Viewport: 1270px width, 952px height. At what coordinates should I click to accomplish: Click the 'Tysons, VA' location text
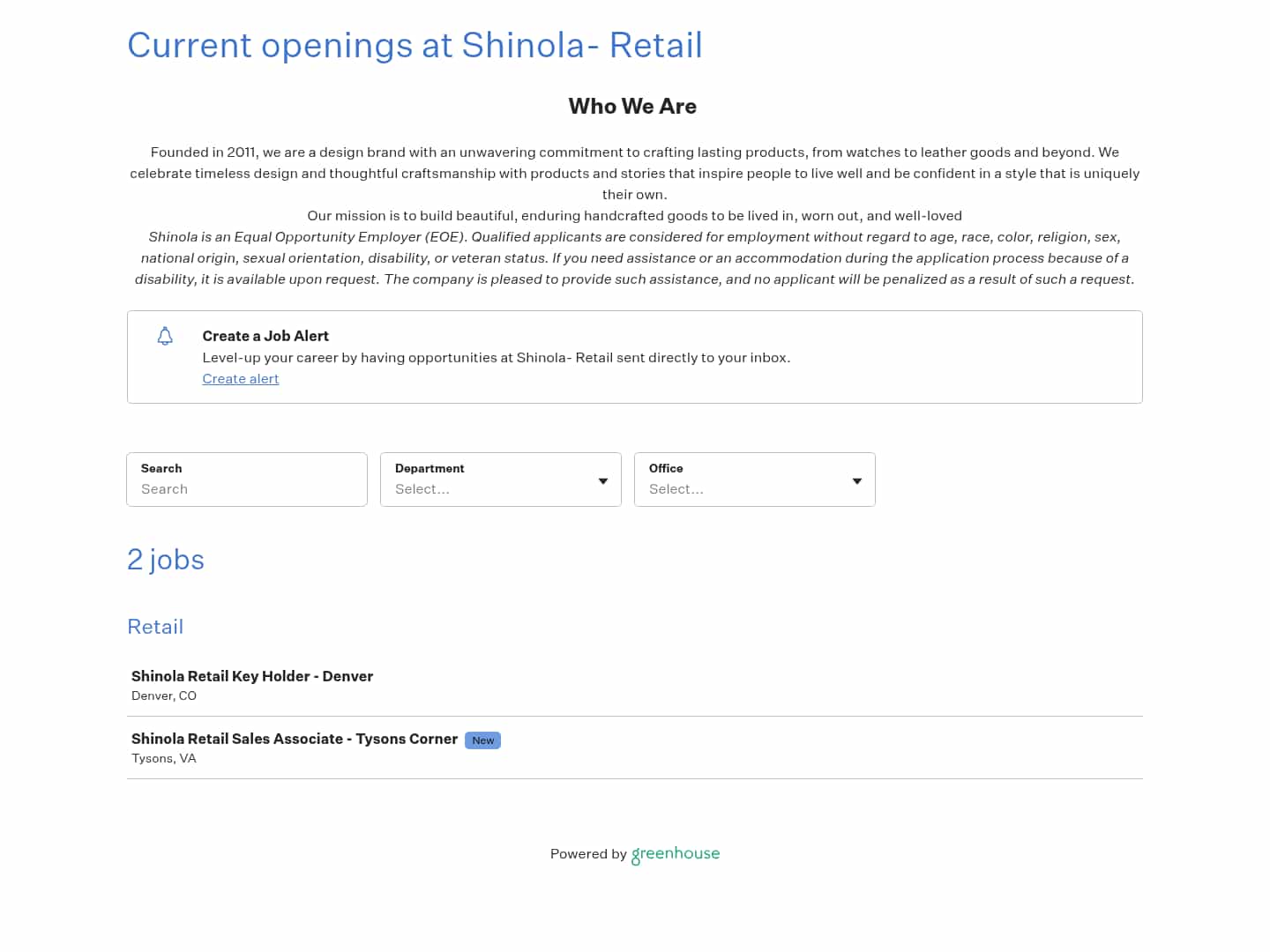click(164, 758)
